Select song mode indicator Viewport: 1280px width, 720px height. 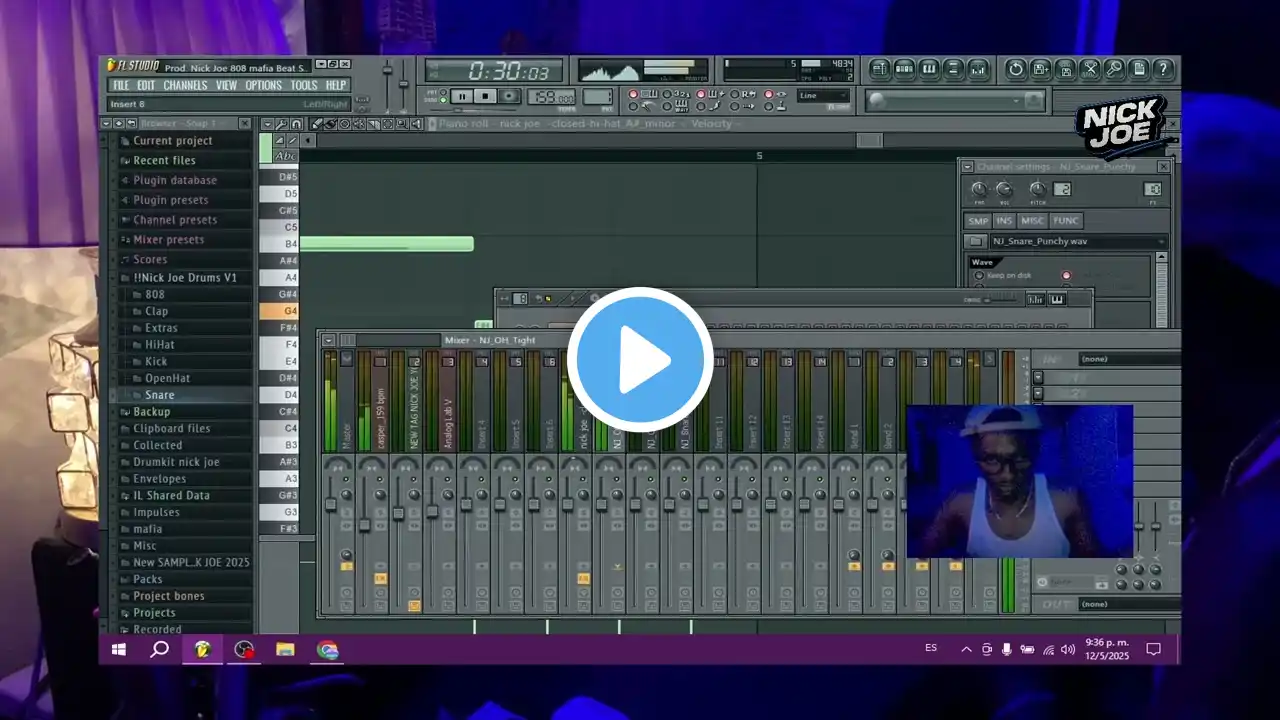(x=443, y=100)
